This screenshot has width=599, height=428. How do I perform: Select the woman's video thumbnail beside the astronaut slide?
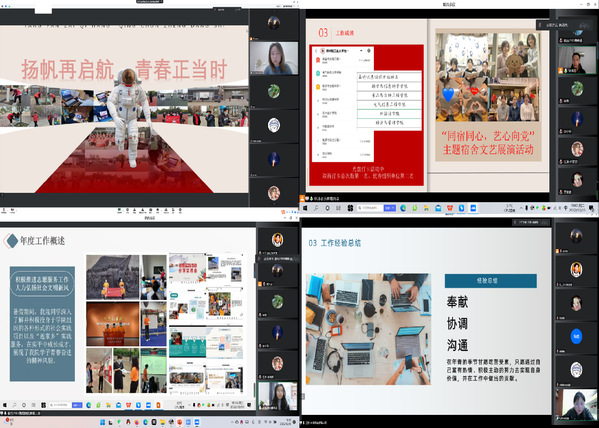274,58
